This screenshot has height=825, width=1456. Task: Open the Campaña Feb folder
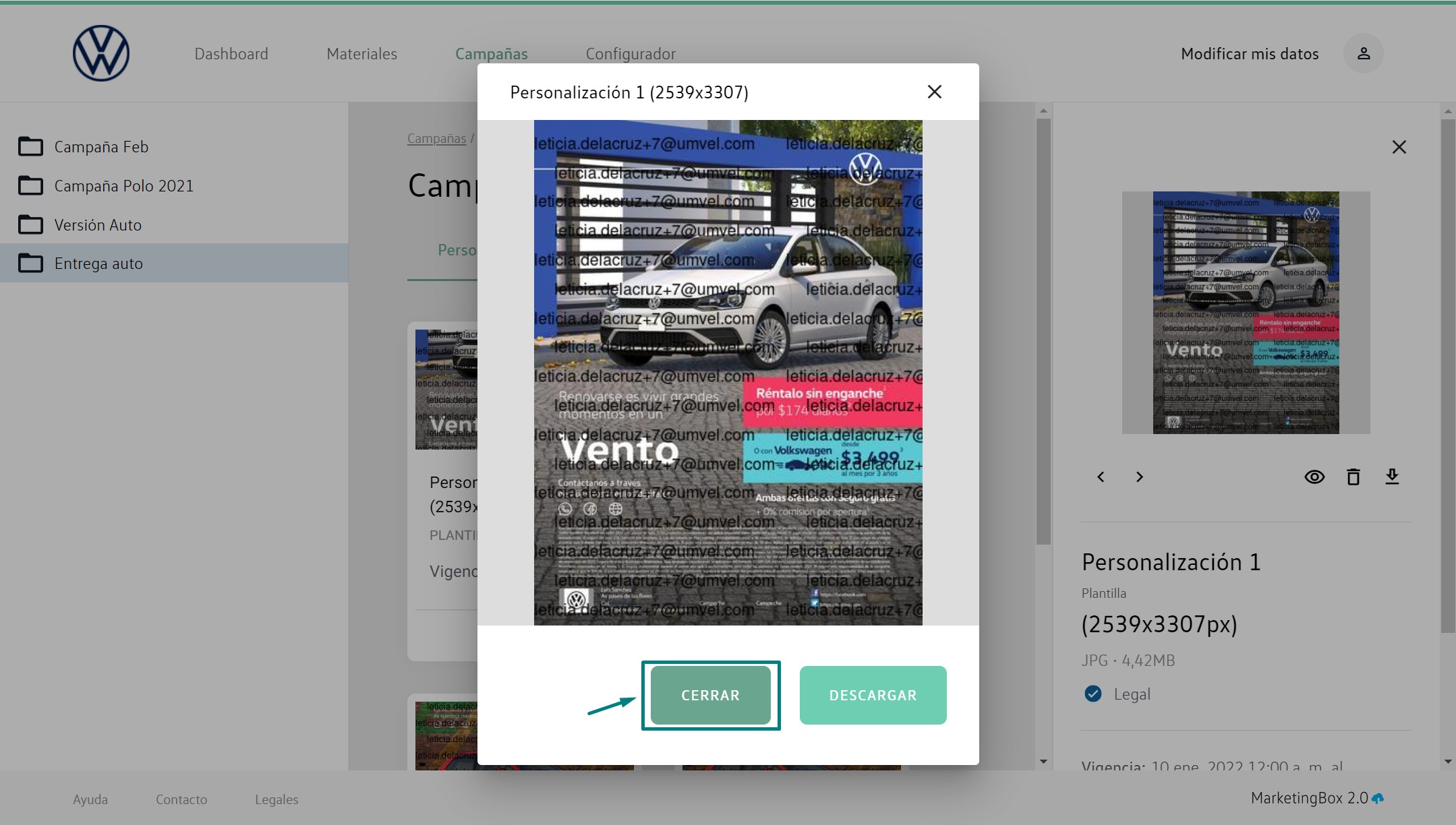pyautogui.click(x=101, y=147)
